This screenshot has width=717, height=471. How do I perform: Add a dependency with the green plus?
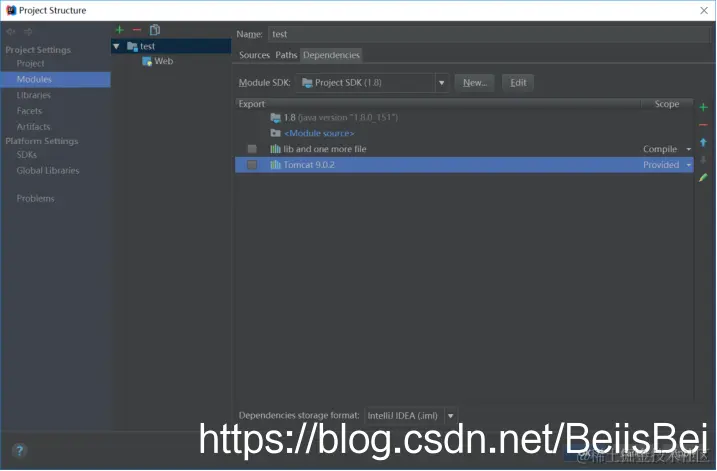click(x=704, y=107)
